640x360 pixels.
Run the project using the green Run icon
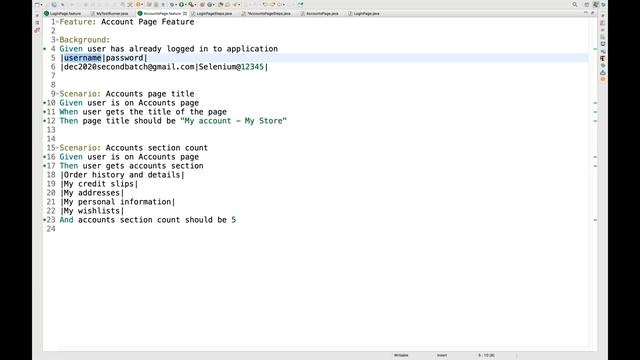(181, 4)
